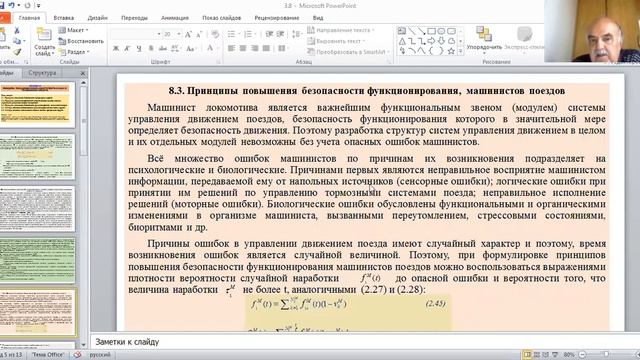
Task: Click the Создать слайд button
Action: pyautogui.click(x=44, y=42)
